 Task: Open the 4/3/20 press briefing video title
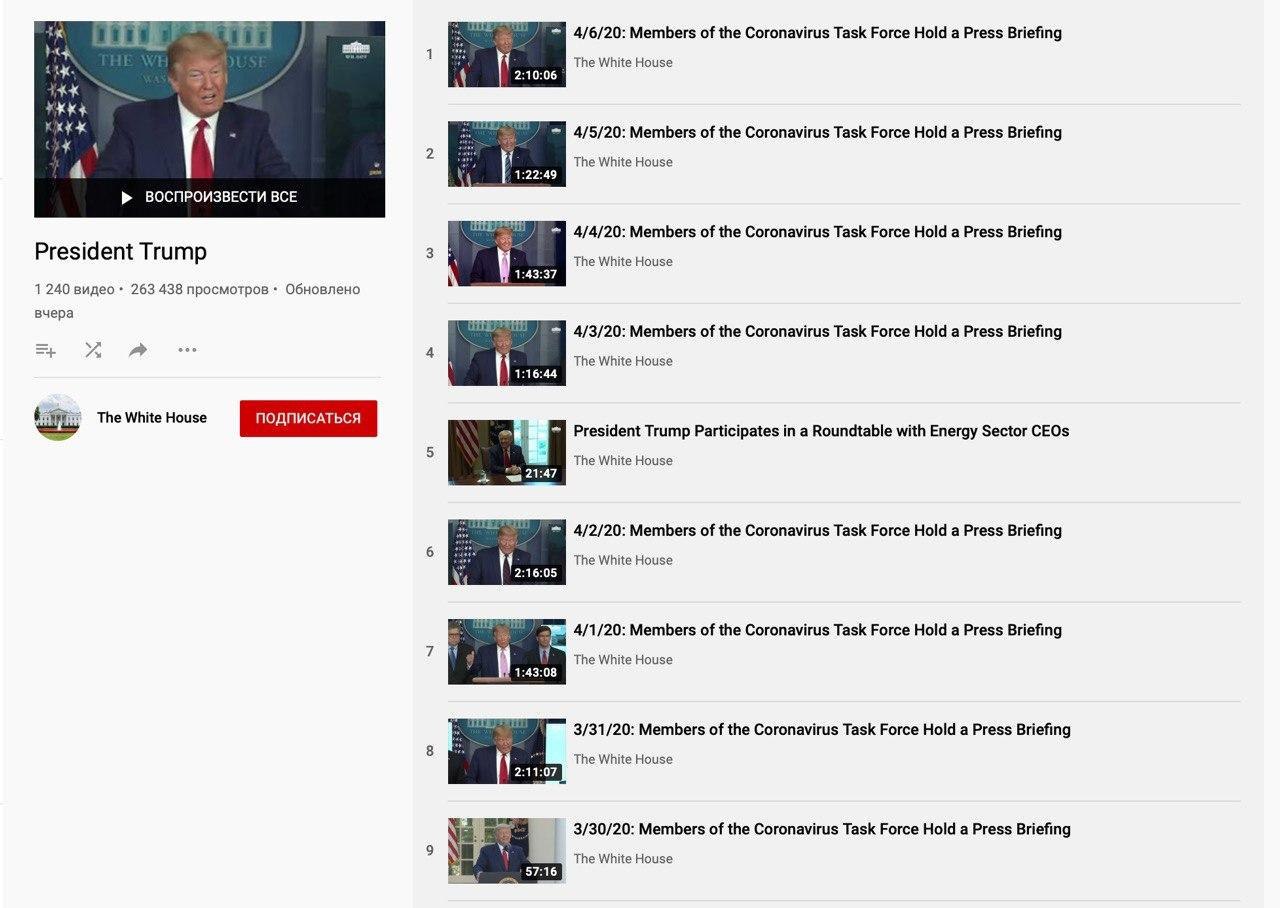[x=817, y=331]
